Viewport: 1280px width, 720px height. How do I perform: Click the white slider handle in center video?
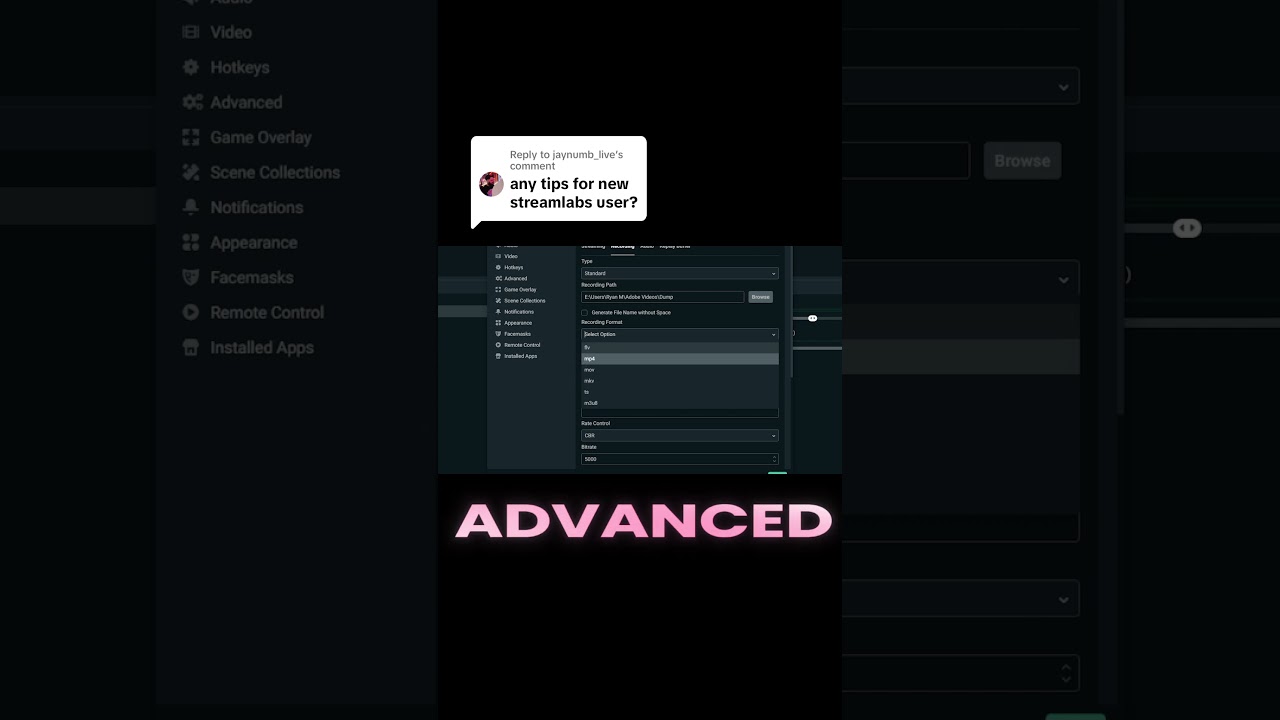click(812, 318)
